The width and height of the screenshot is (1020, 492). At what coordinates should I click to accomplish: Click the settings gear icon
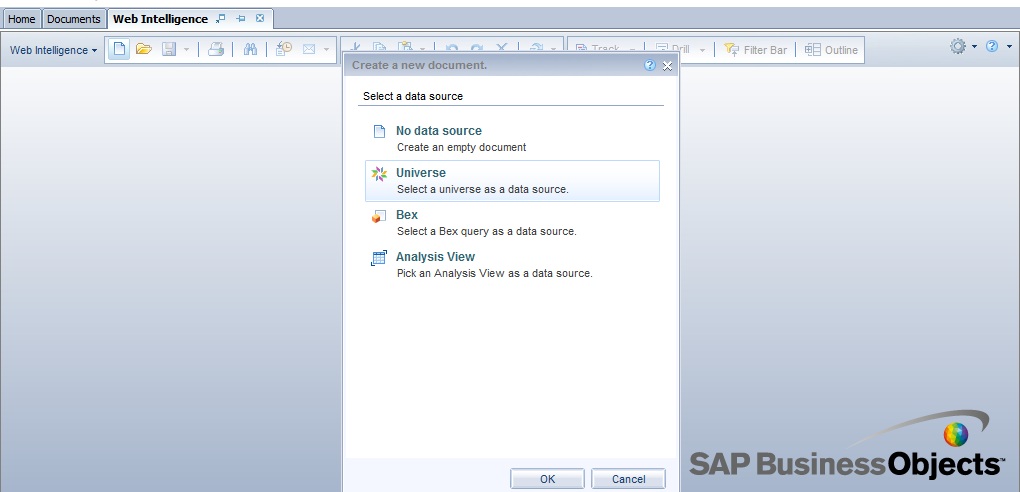click(x=958, y=46)
